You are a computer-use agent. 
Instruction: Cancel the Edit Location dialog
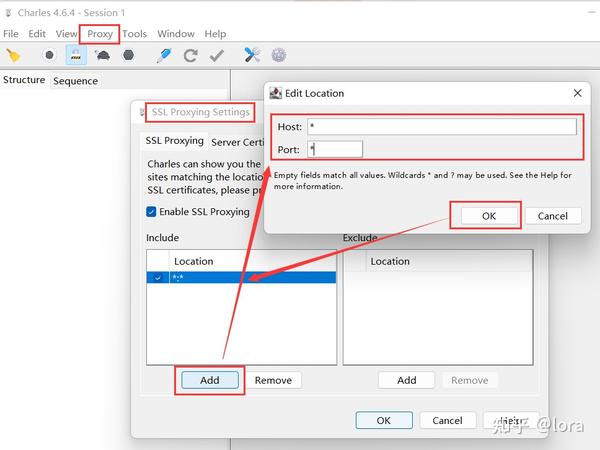[x=553, y=216]
